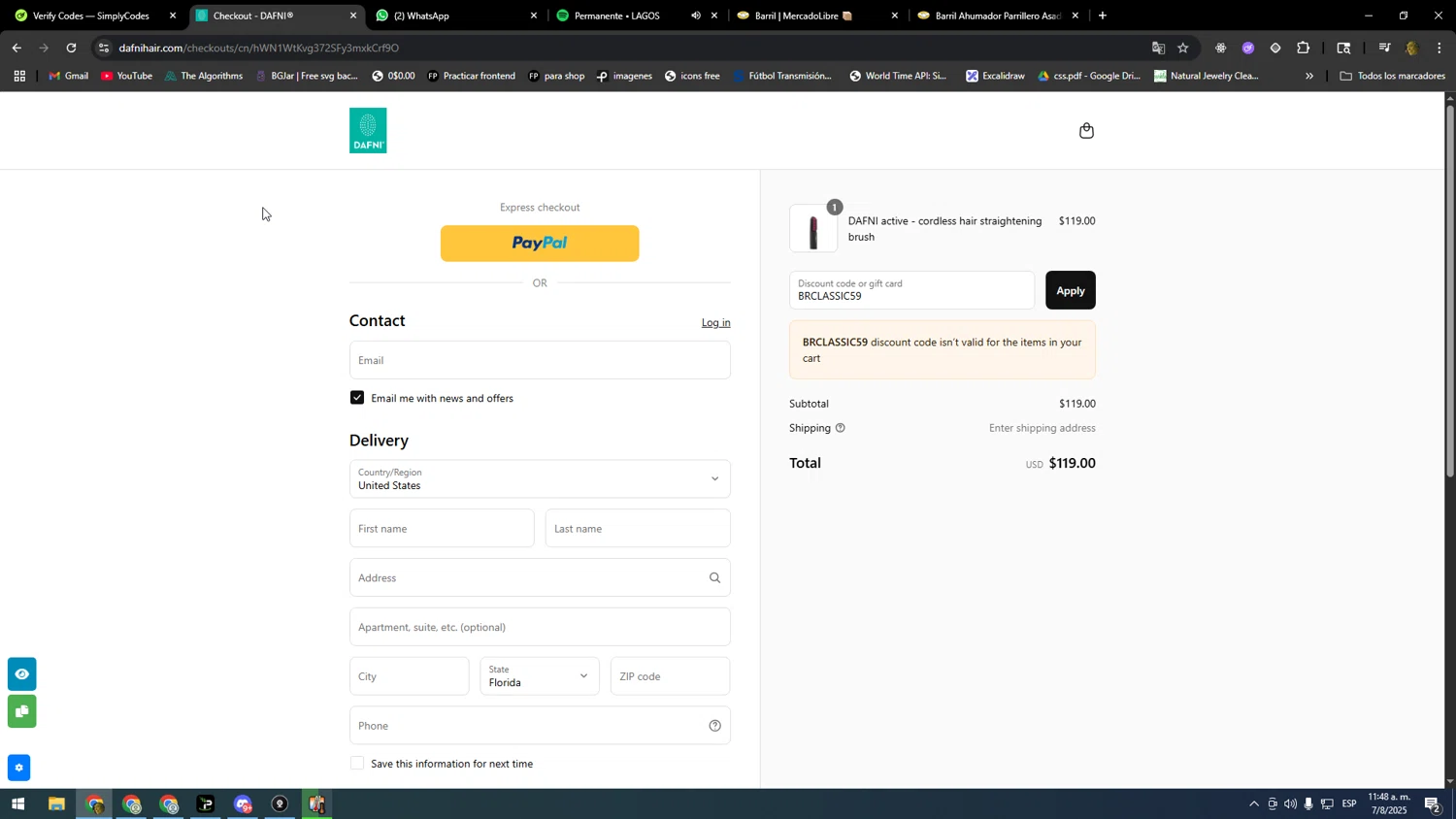
Task: Apply the discount code
Action: point(1071,290)
